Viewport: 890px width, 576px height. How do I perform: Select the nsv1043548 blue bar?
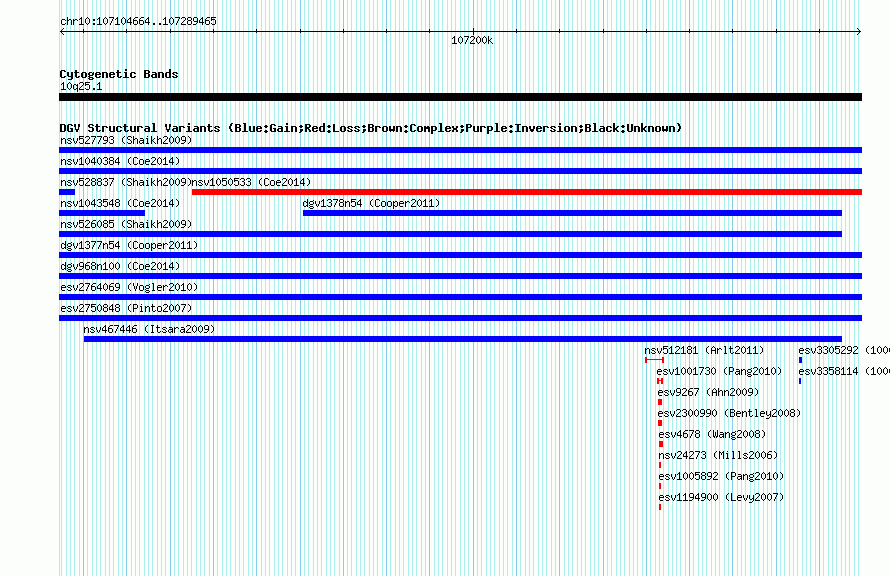tap(102, 213)
